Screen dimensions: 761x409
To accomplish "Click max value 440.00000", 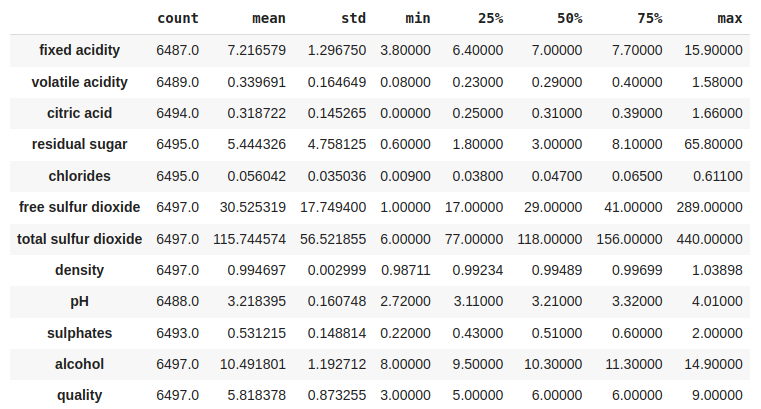I will point(710,239).
